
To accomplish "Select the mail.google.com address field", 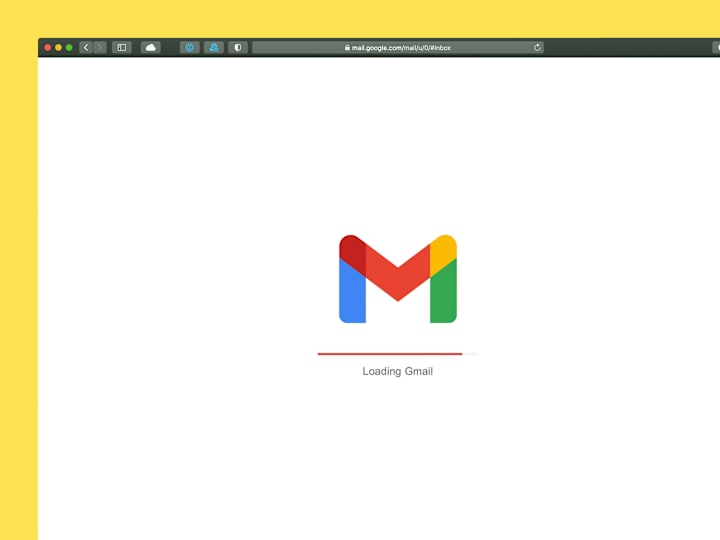I will [398, 47].
